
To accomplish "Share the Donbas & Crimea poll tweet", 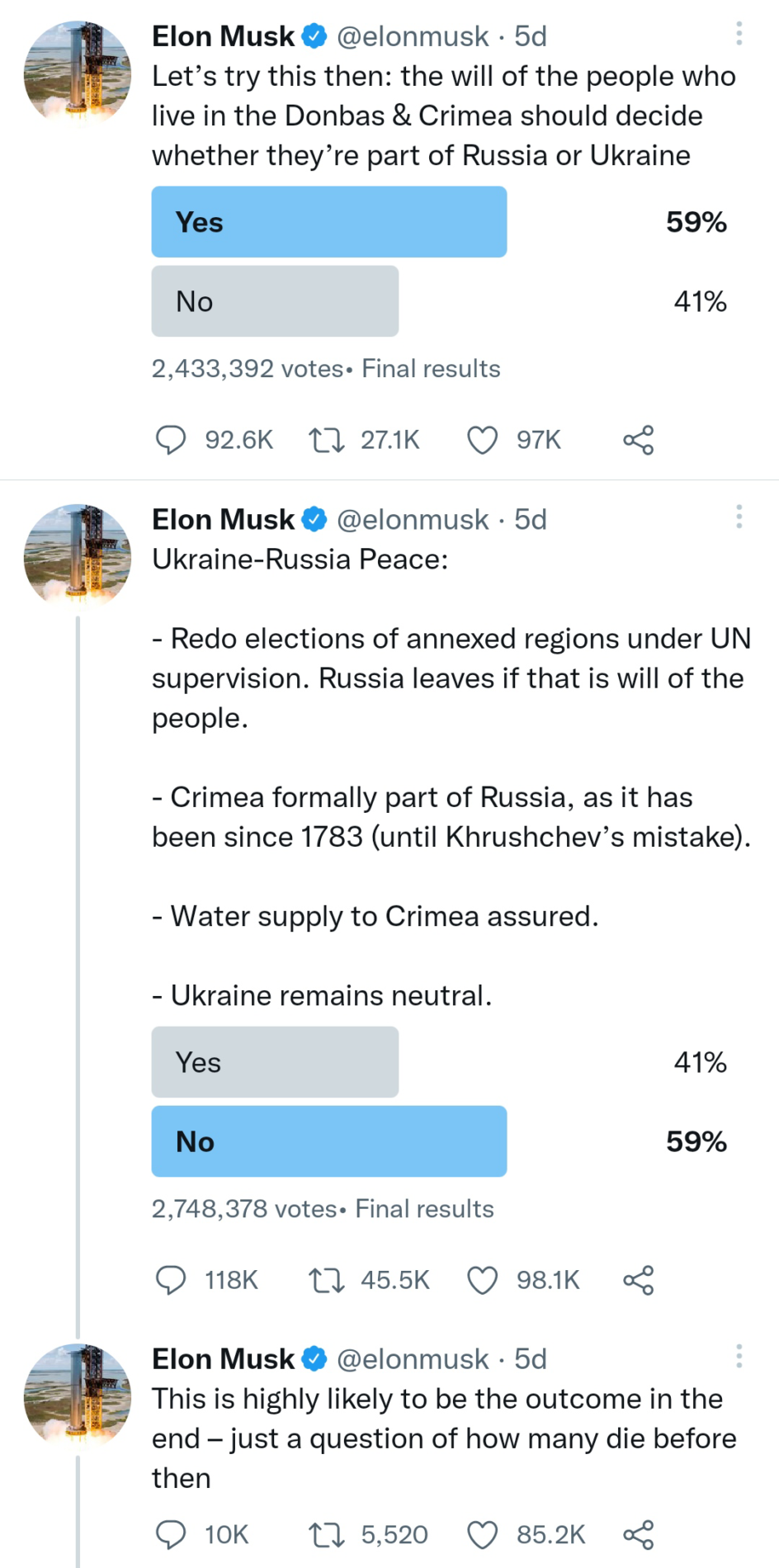I will 638,440.
